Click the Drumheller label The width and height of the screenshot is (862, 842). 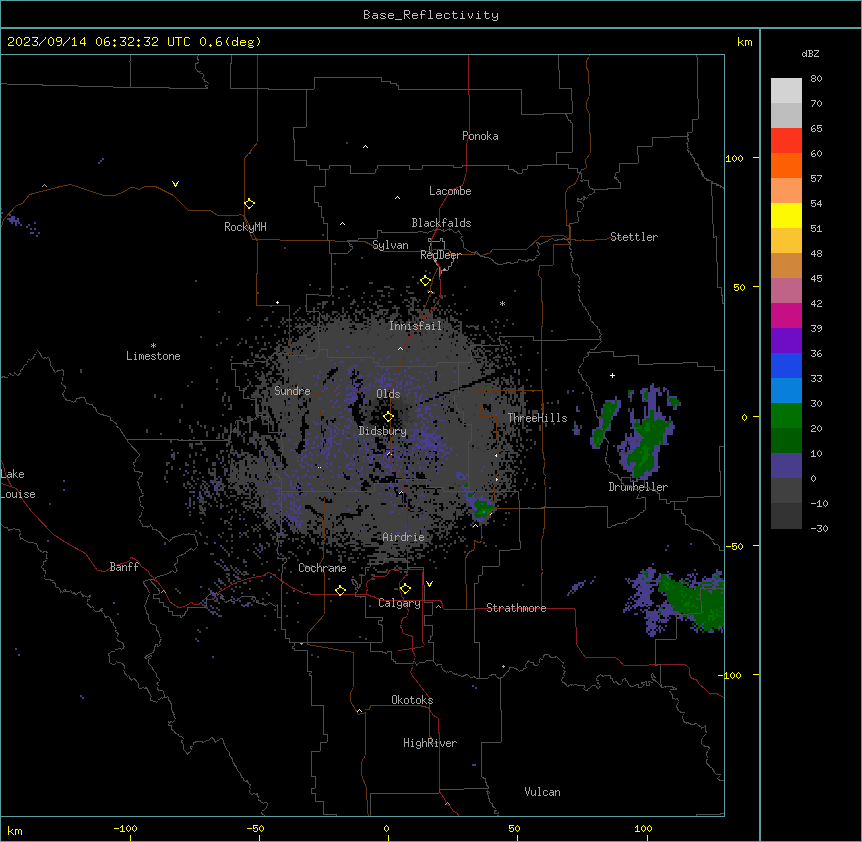[638, 487]
